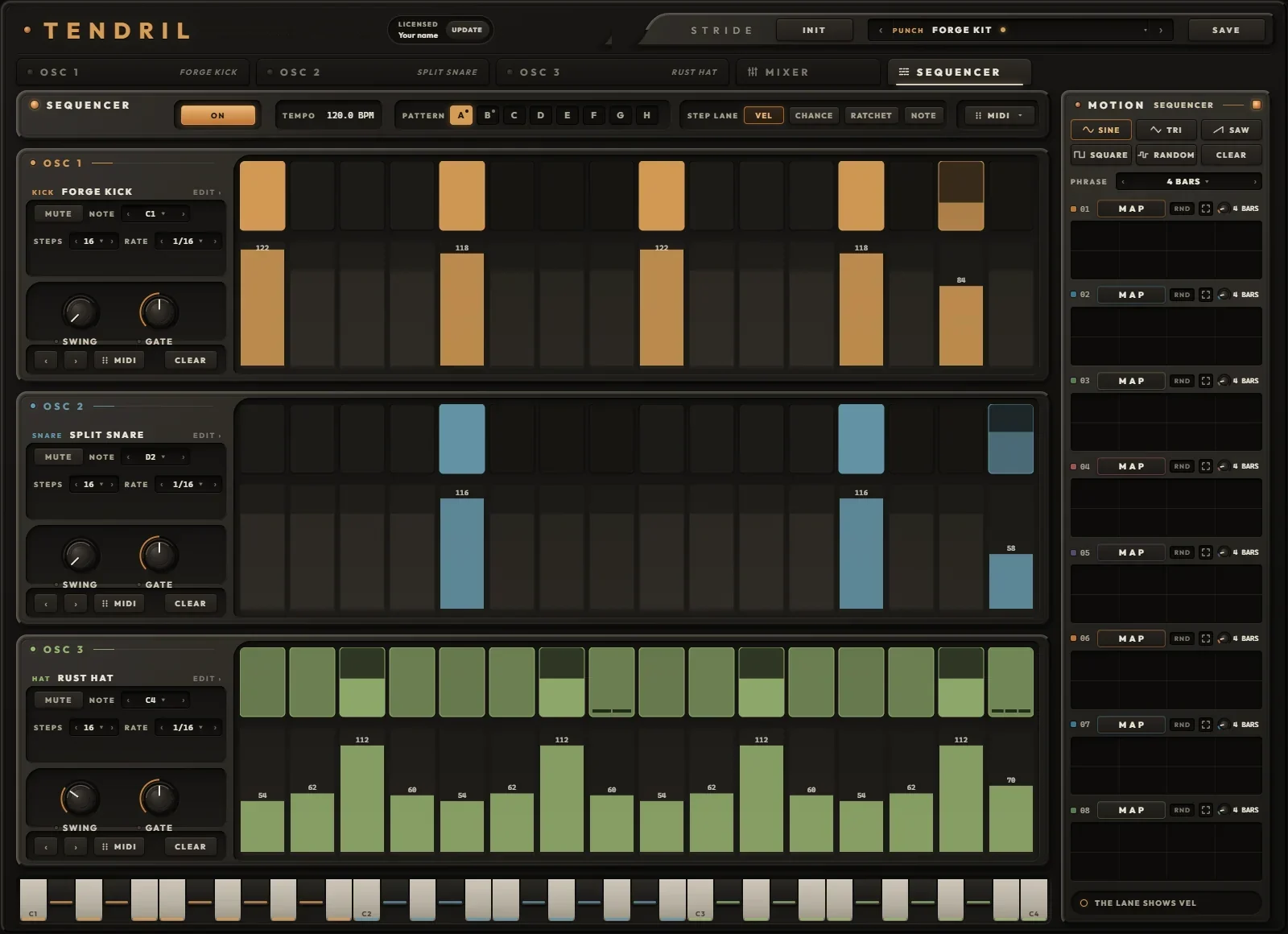This screenshot has height=934, width=1288.
Task: Adjust the OSC 3 Gate knob
Action: pos(159,798)
